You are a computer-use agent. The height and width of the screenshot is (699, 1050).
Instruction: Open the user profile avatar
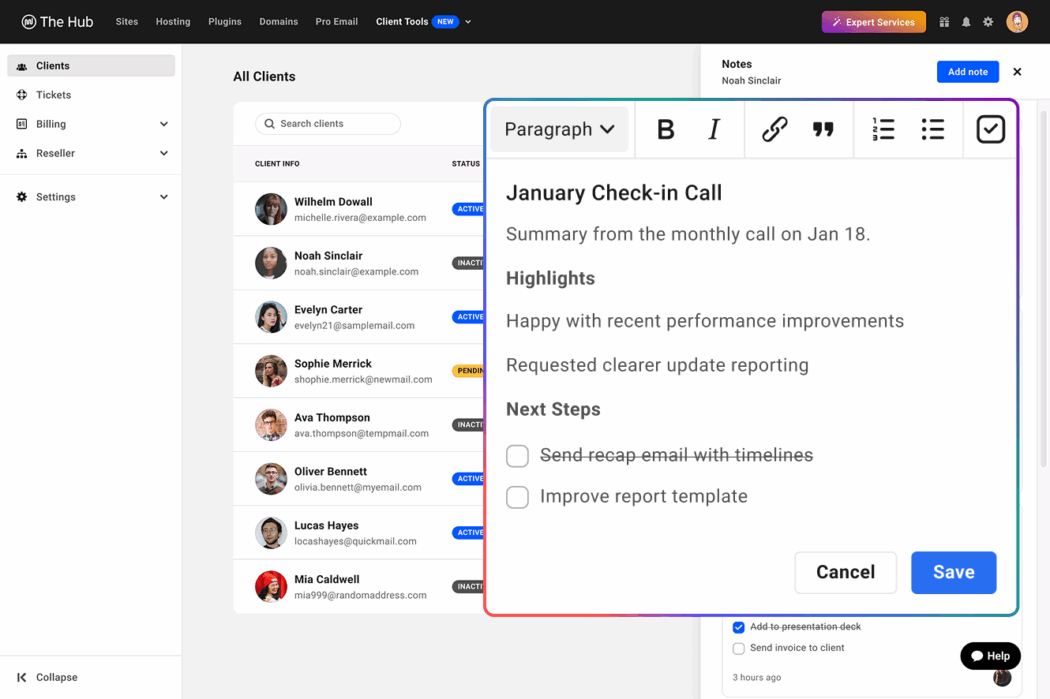pyautogui.click(x=1017, y=21)
